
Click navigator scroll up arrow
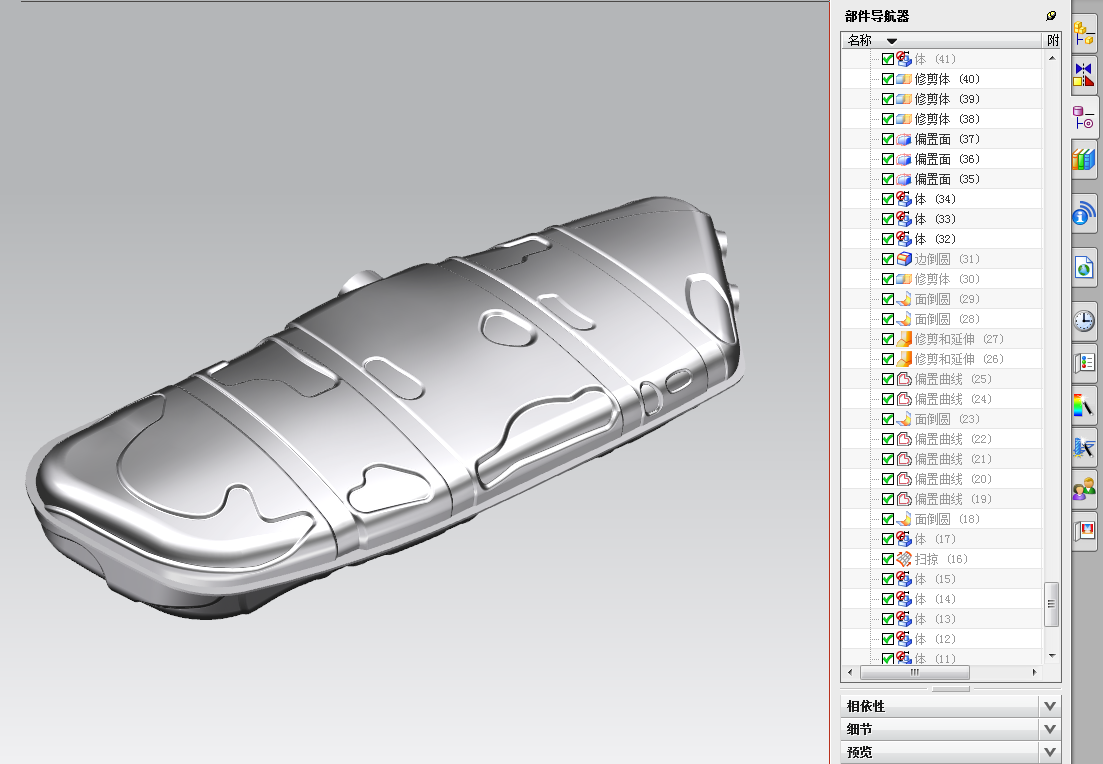point(1052,58)
